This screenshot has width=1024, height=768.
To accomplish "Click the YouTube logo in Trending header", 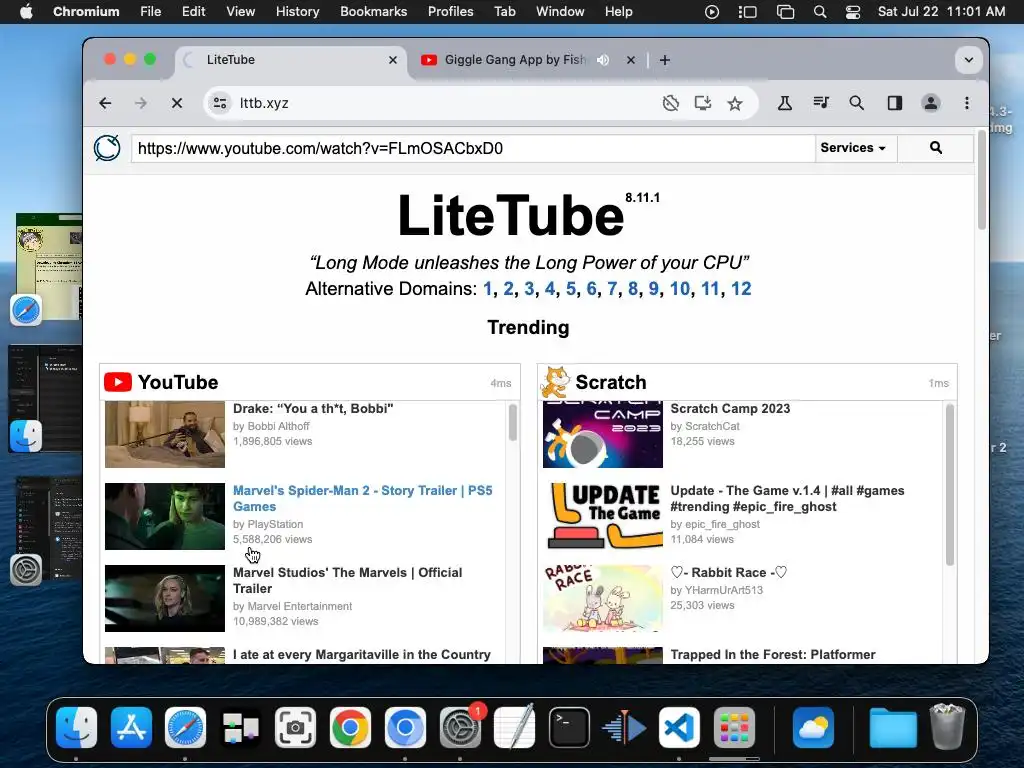I will point(118,382).
